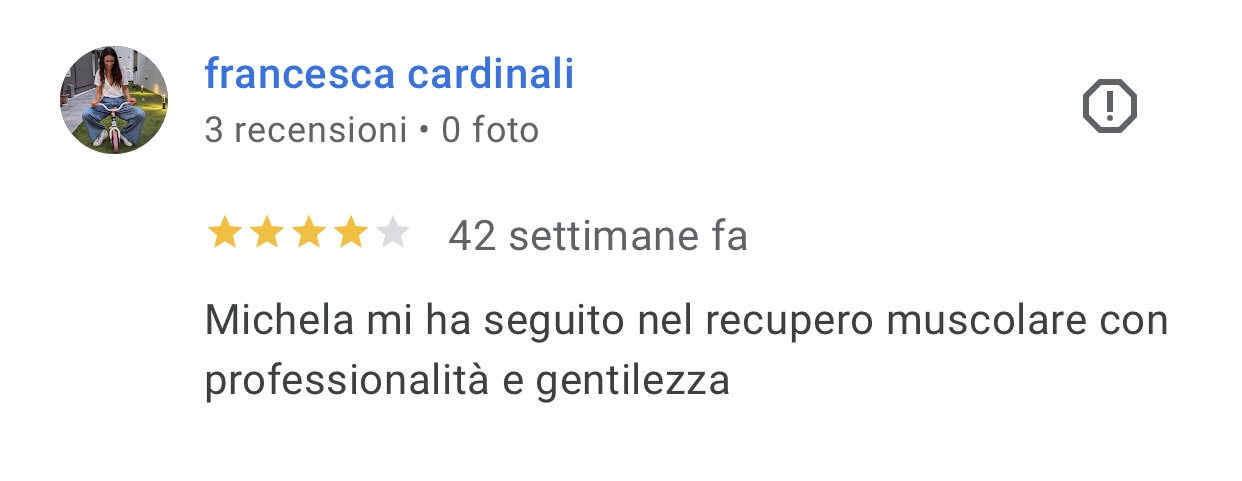Click the review line starting 'Michela mi ha seguito'
This screenshot has height=481, width=1242.
686,321
